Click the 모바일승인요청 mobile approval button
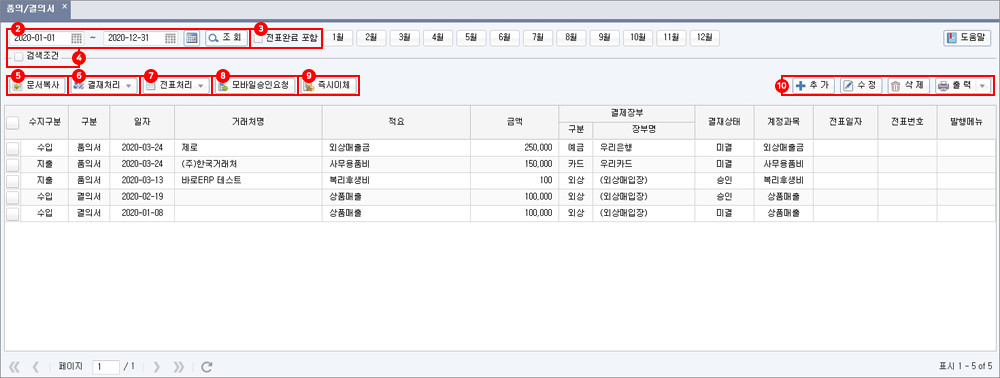 point(255,85)
